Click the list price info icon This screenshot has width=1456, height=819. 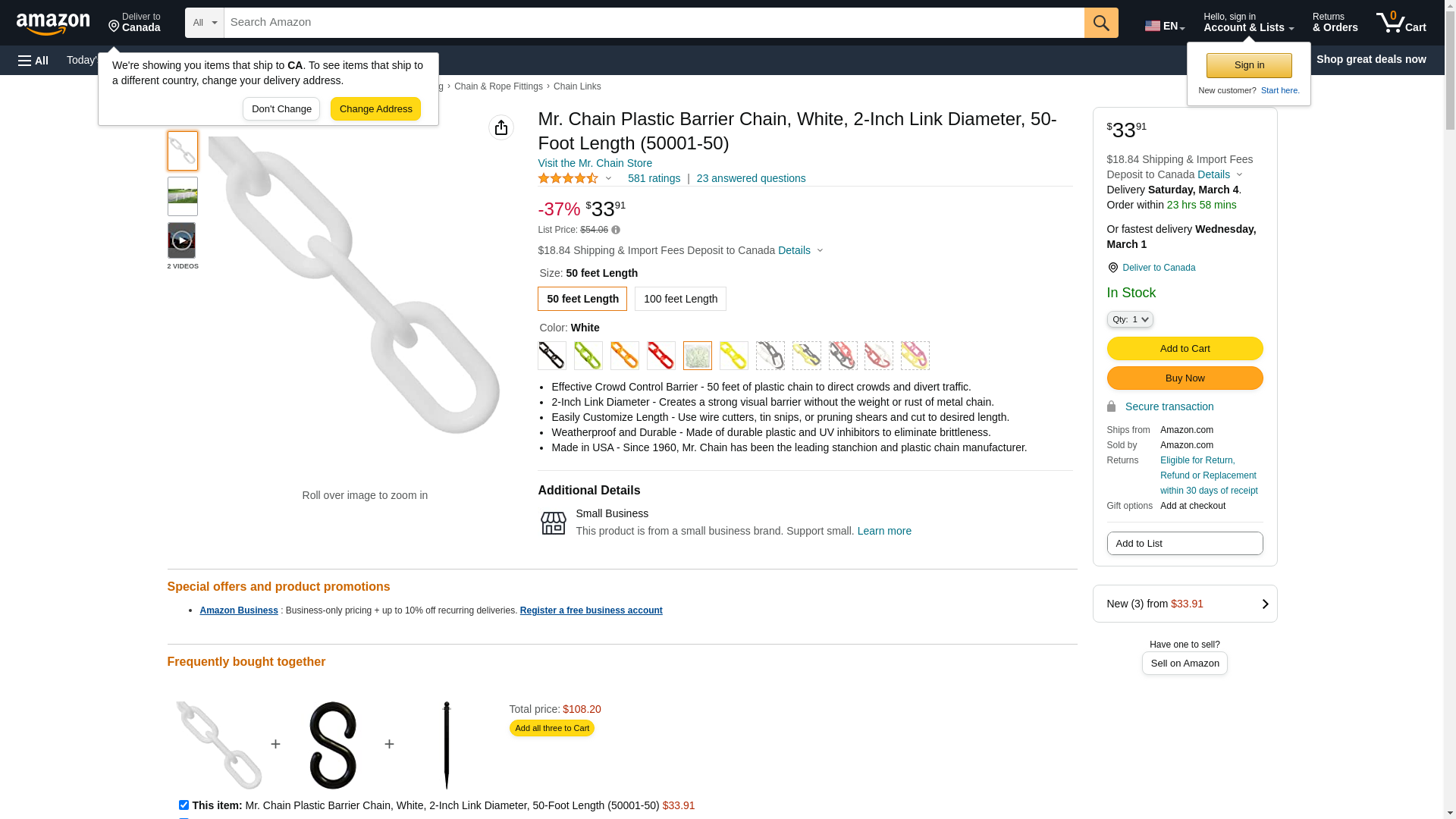click(x=616, y=230)
